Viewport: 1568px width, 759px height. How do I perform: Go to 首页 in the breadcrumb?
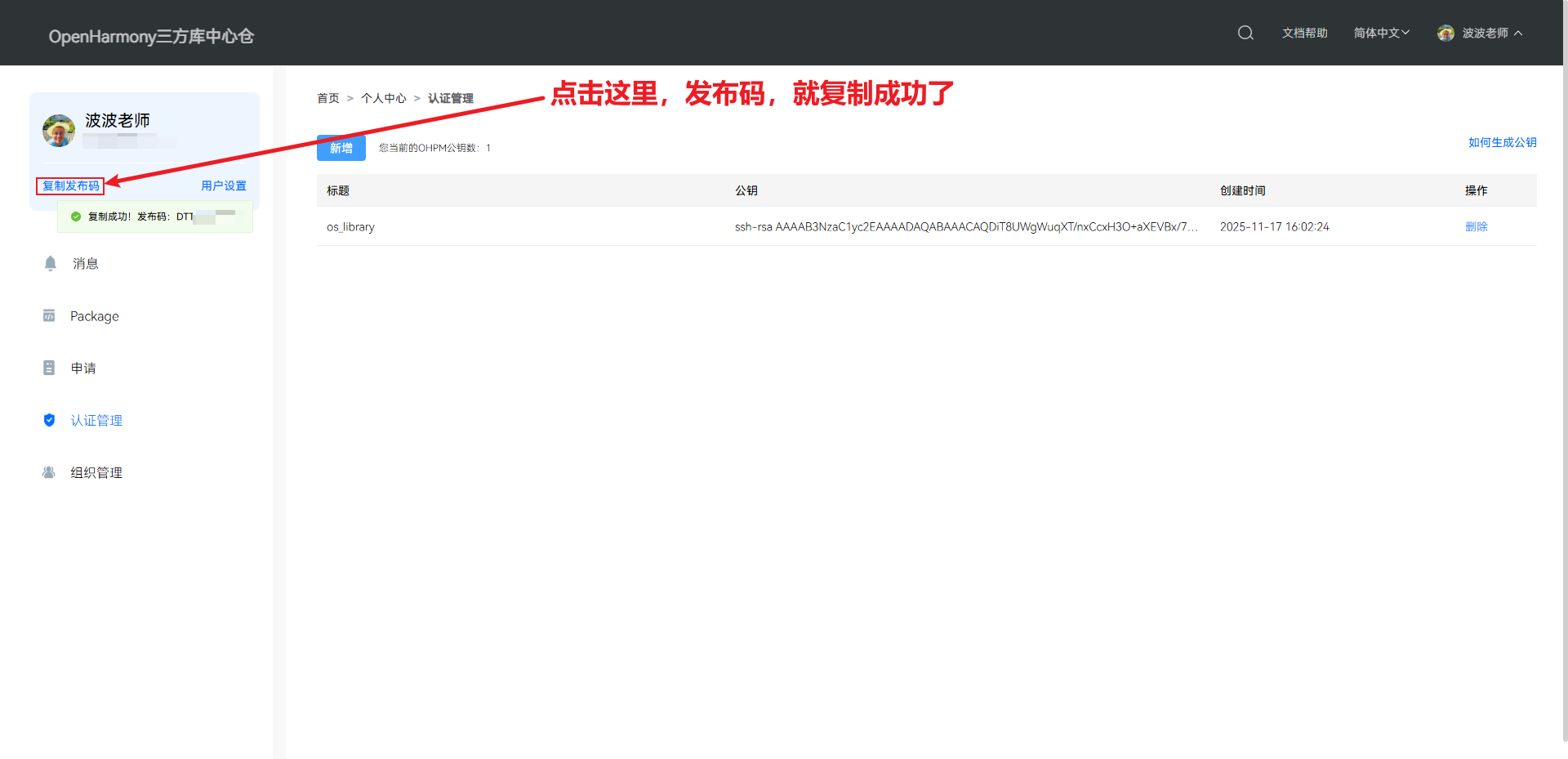(328, 98)
